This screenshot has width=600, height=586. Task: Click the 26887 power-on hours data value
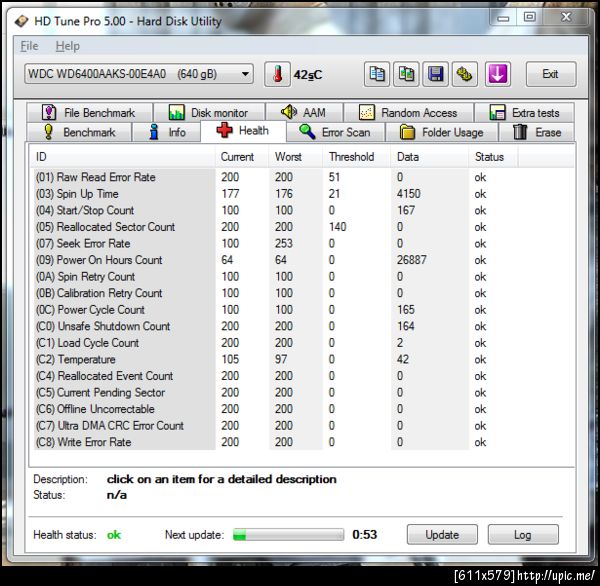[411, 260]
